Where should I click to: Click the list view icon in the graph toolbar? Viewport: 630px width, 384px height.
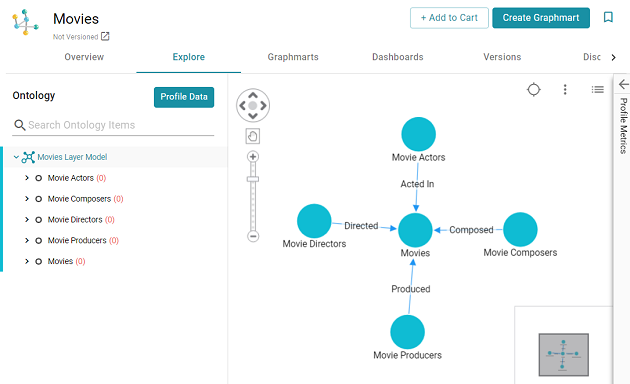coord(597,90)
